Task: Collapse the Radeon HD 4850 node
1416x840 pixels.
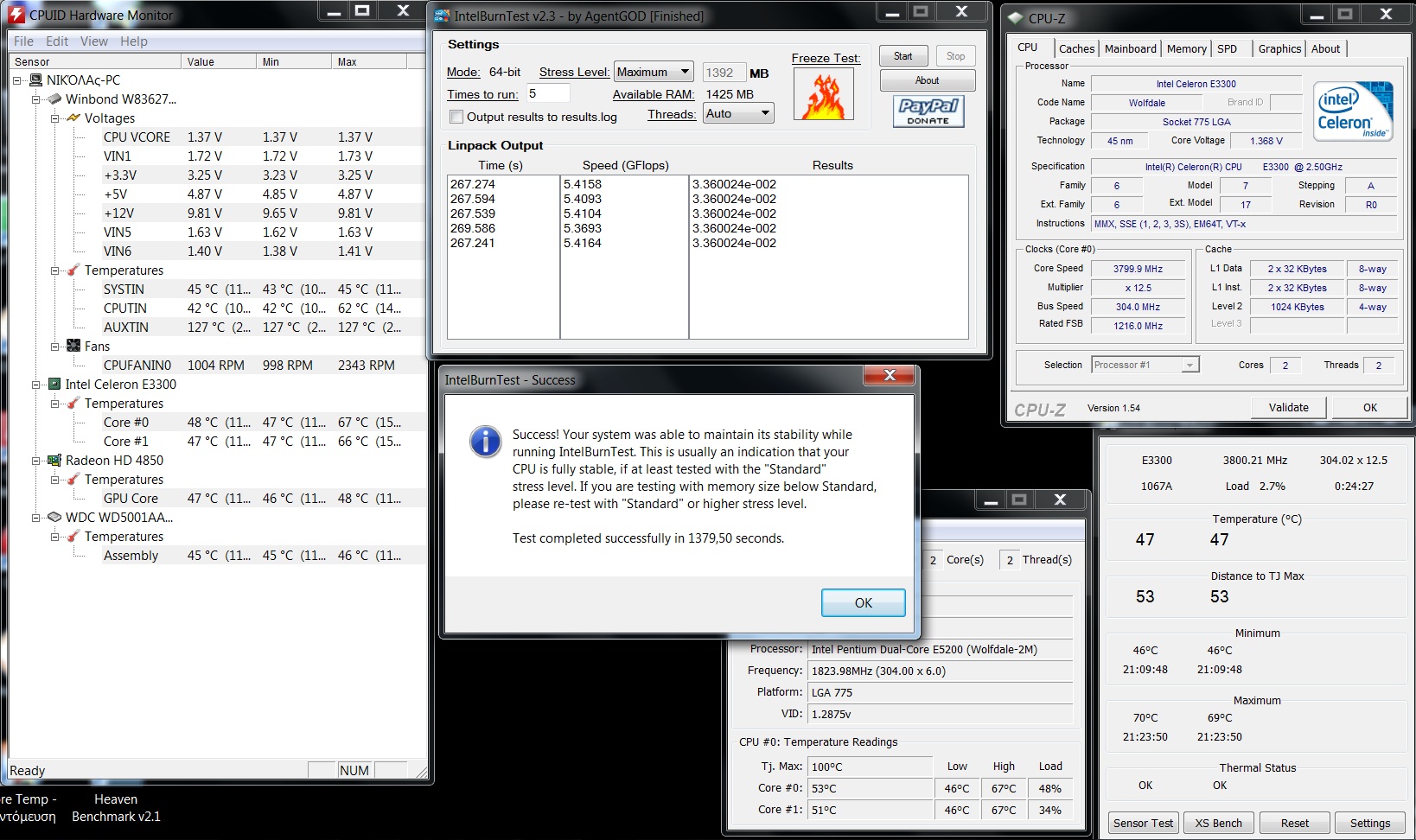Action: (x=35, y=461)
